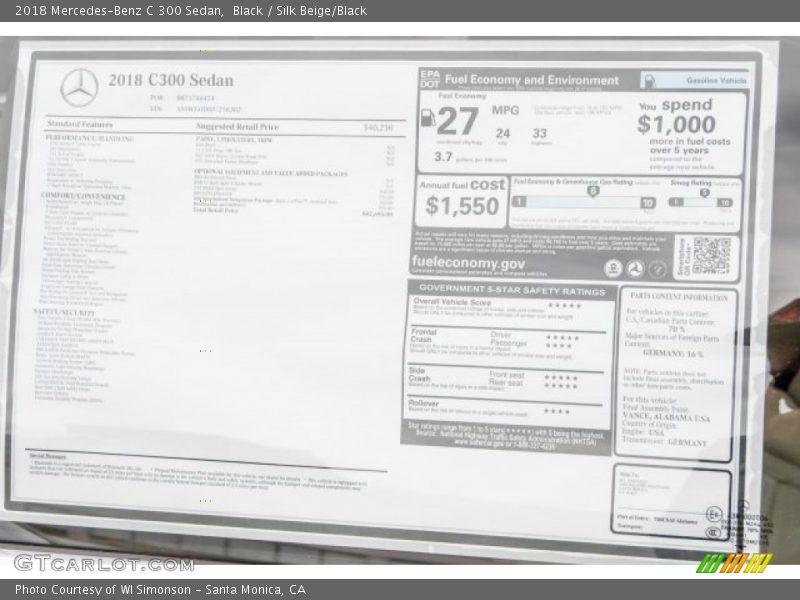Click the Fuel Economy & Greenhouse Gas rating marker

tap(593, 191)
